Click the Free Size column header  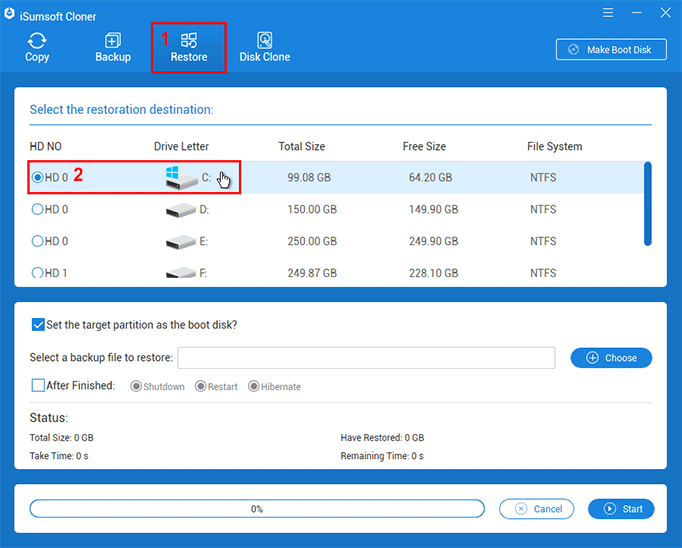click(x=424, y=146)
